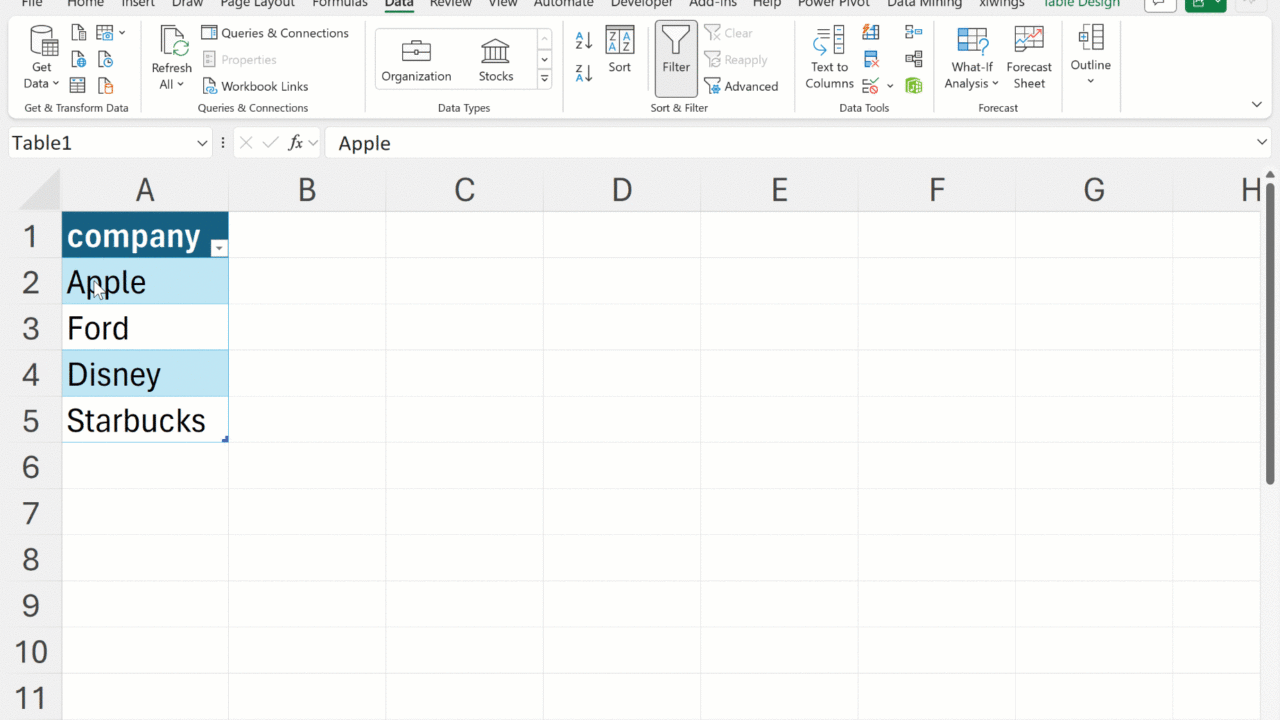Click the Remove Duplicates icon
The image size is (1280, 720).
point(871,60)
